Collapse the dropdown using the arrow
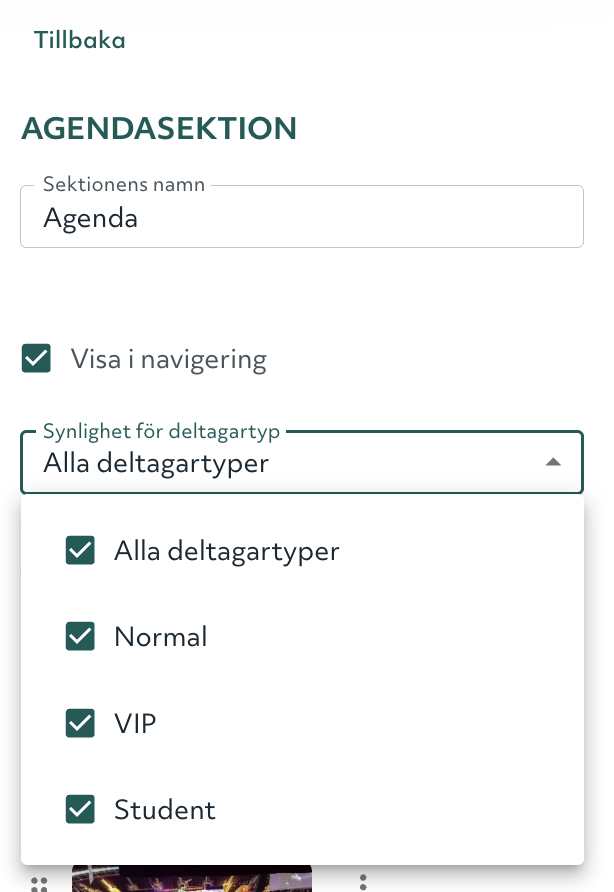This screenshot has height=892, width=614. tap(552, 462)
